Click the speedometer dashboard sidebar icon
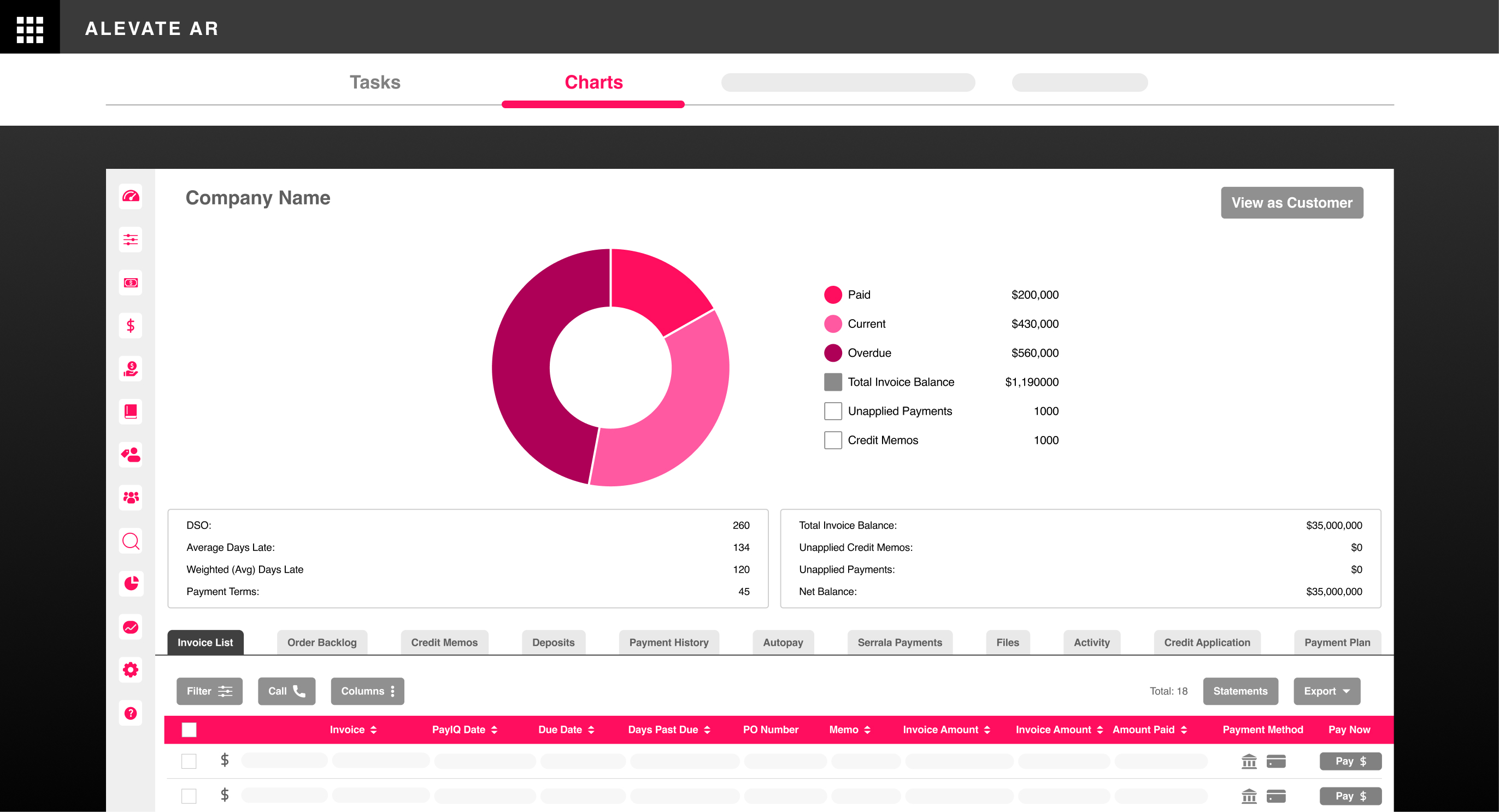Viewport: 1499px width, 812px height. 131,197
